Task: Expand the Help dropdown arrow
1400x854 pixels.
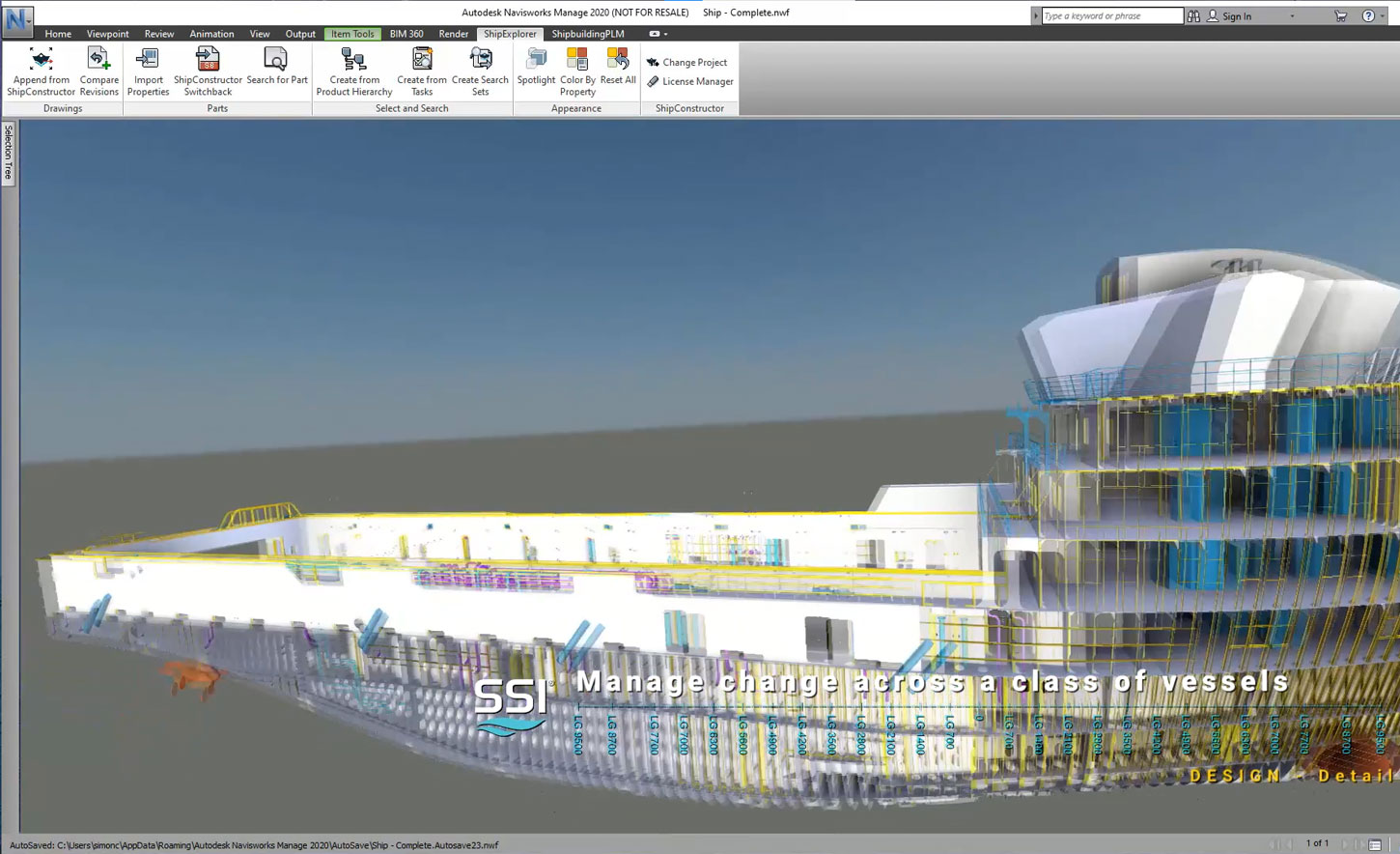Action: click(x=1383, y=16)
